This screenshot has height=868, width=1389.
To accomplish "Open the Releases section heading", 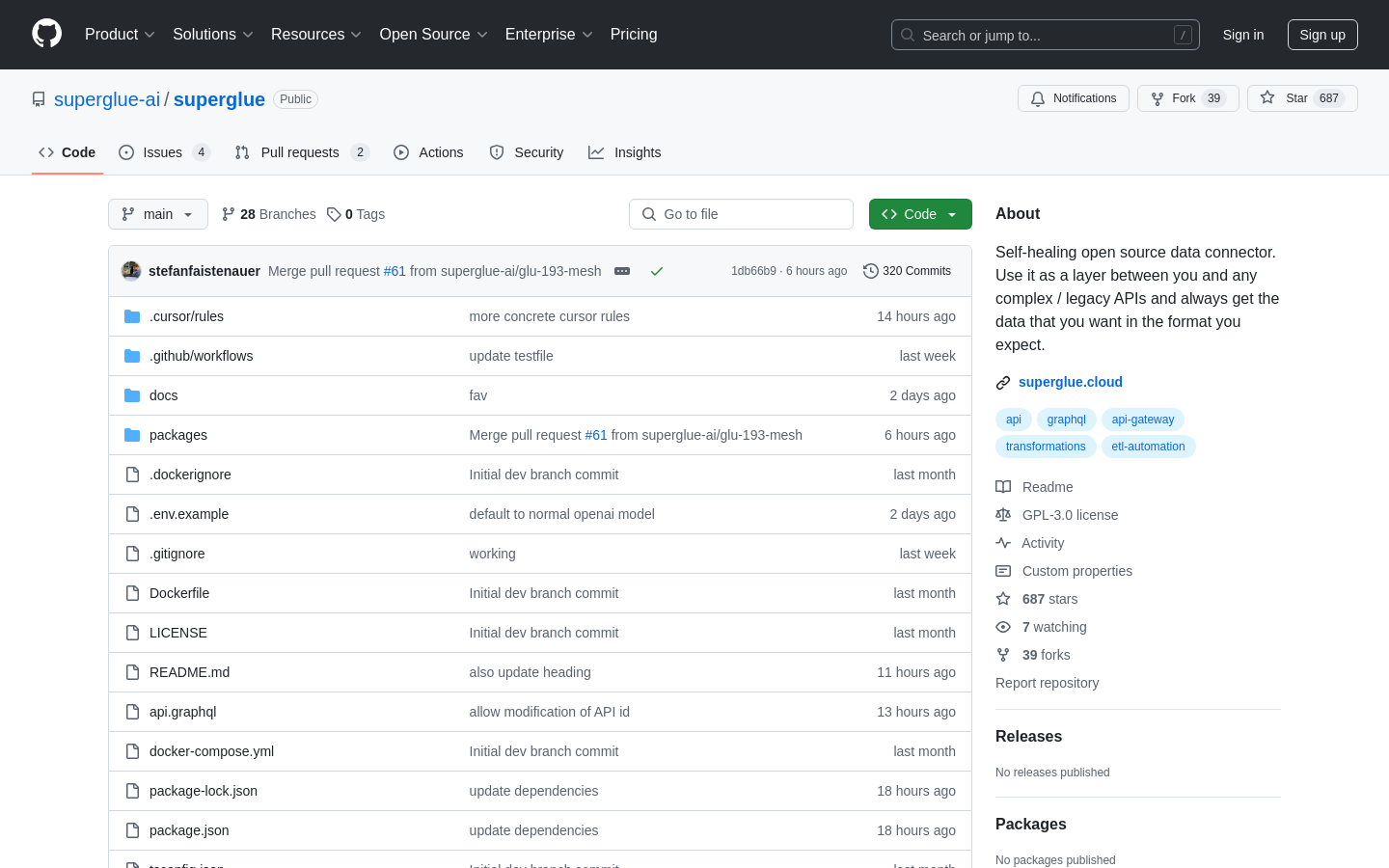I will [1028, 736].
